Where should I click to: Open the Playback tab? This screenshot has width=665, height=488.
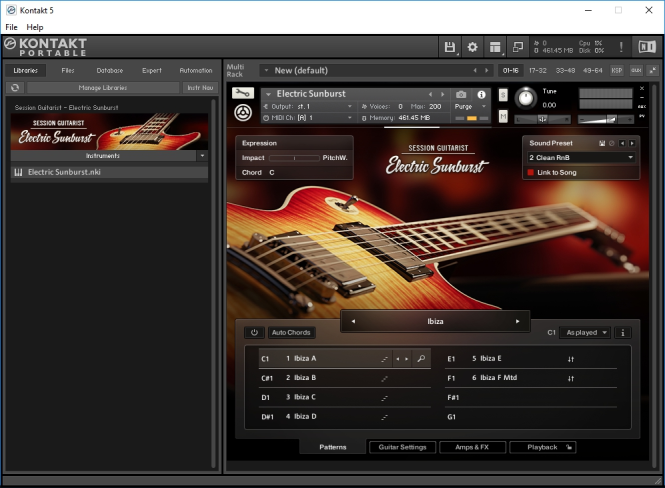coord(542,447)
